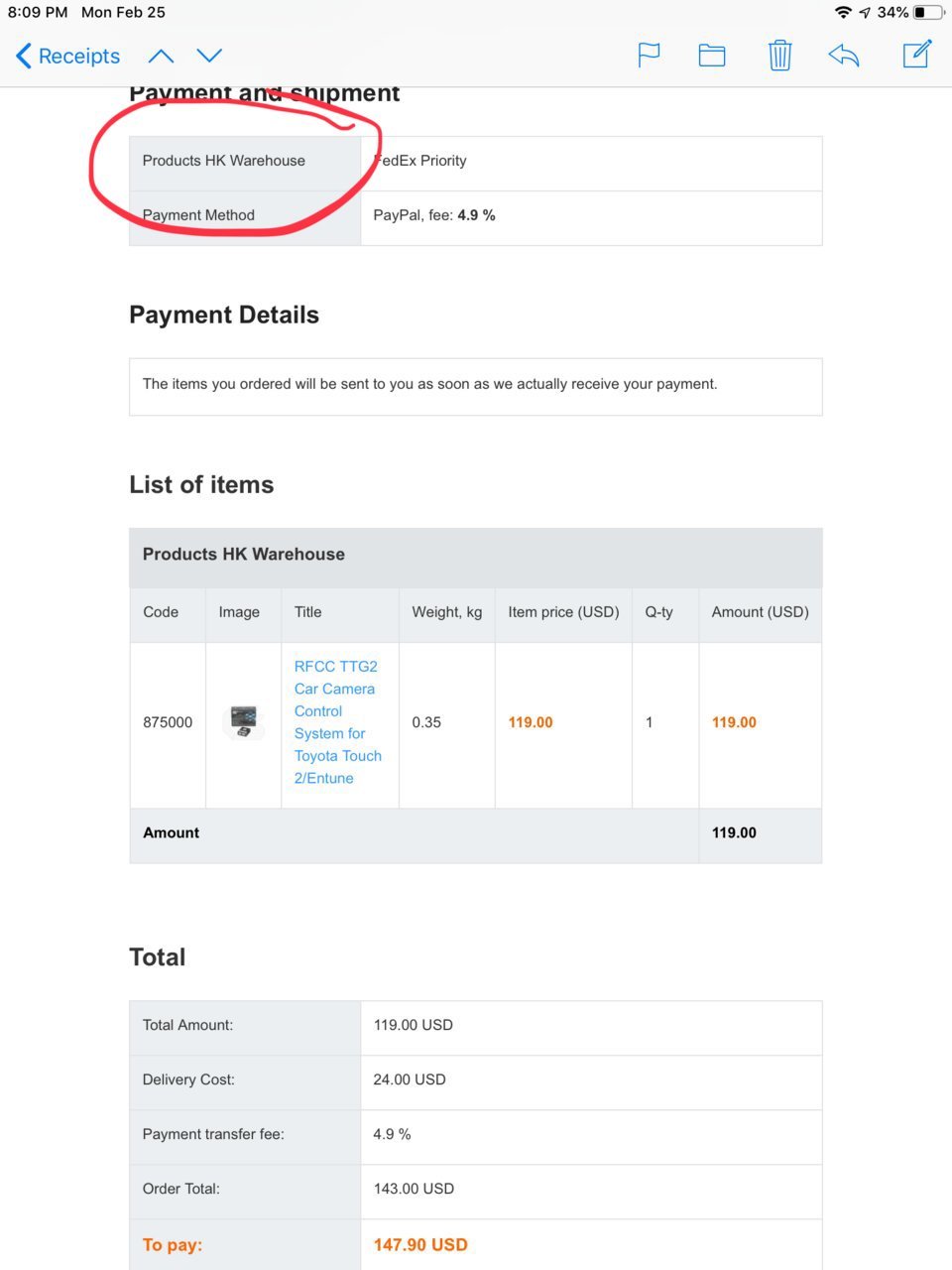Move message using the folder icon

pos(712,56)
